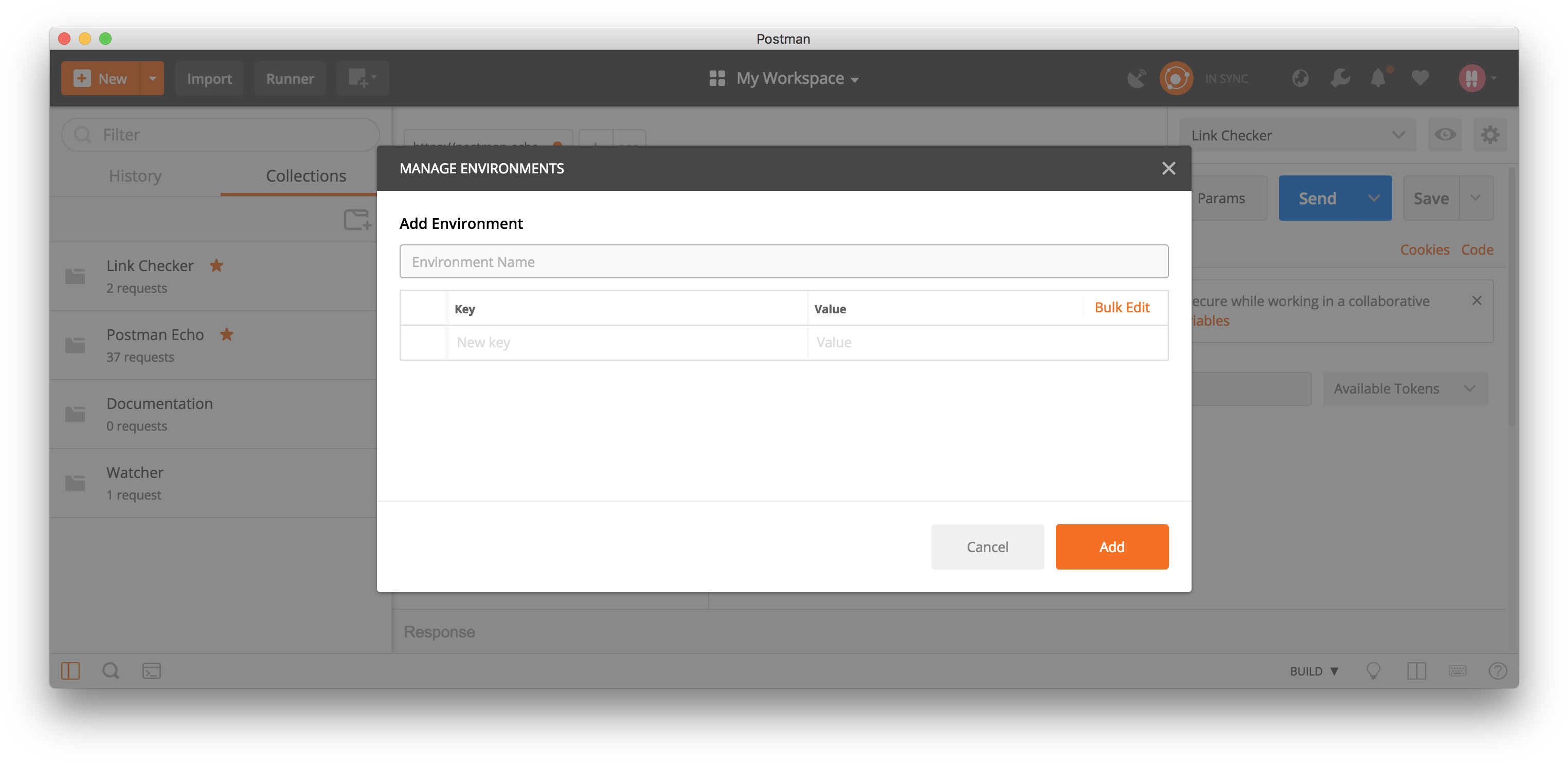
Task: Click the New key cell
Action: point(627,343)
